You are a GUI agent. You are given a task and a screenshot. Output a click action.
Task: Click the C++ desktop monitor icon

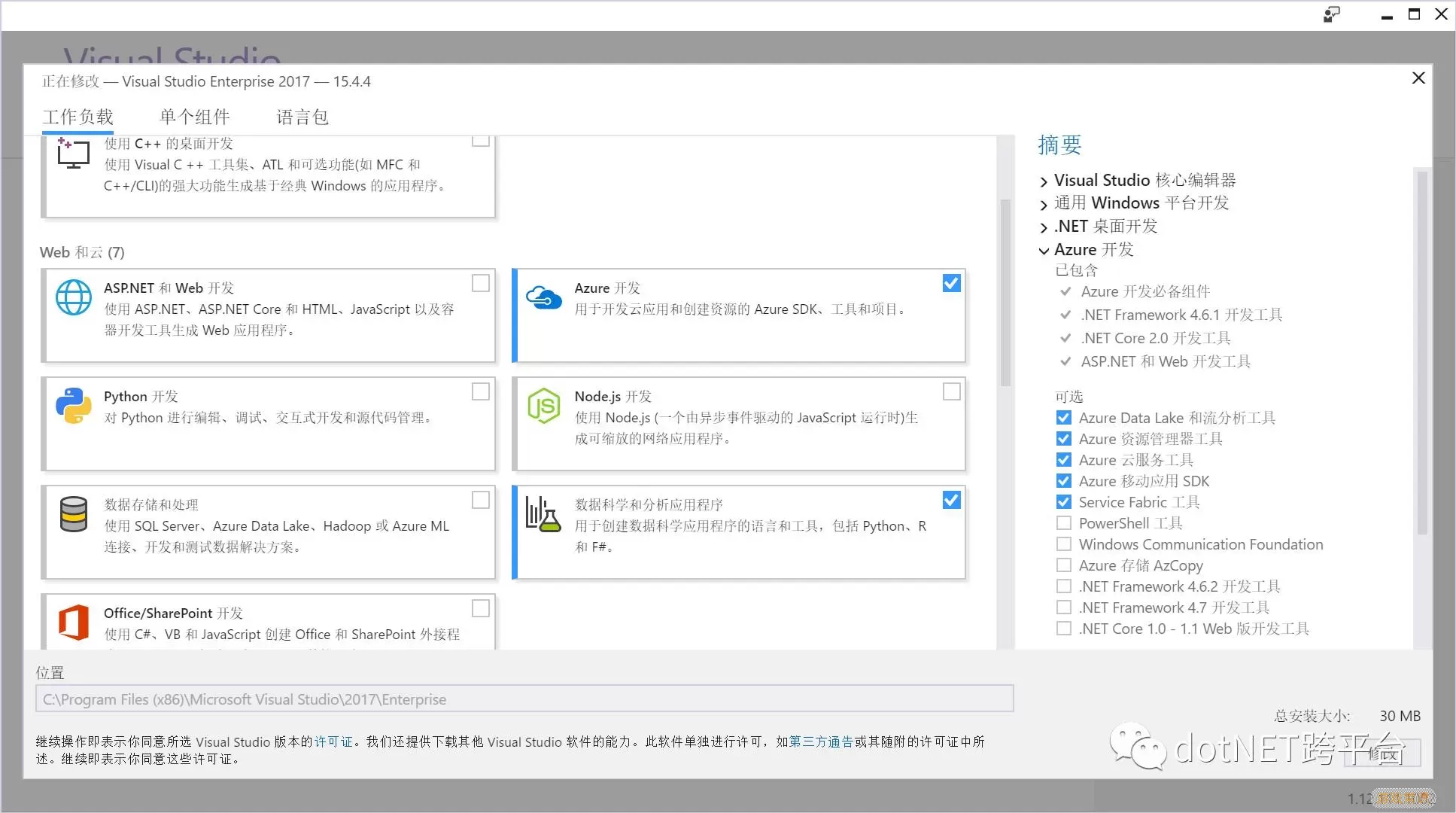73,154
